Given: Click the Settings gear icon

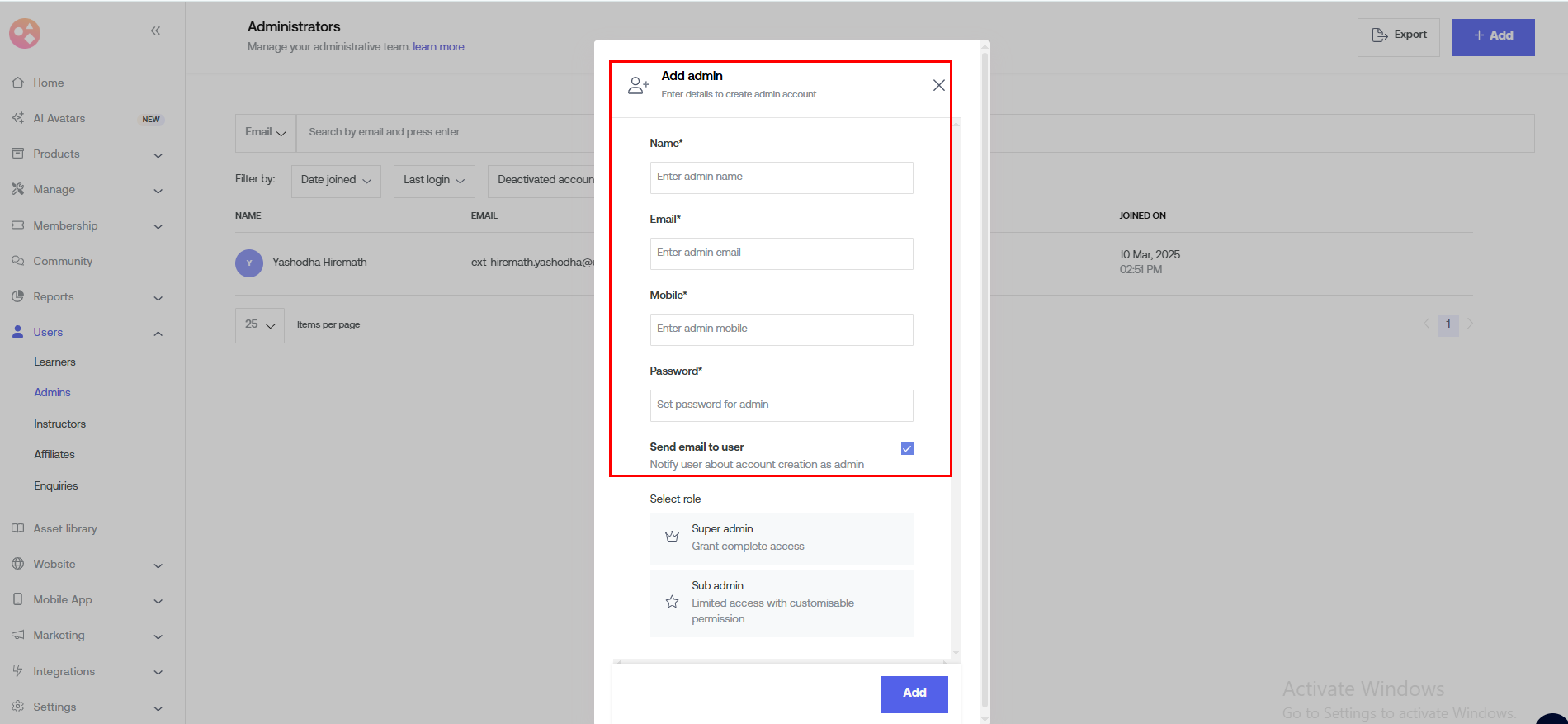Looking at the screenshot, I should click(x=18, y=707).
